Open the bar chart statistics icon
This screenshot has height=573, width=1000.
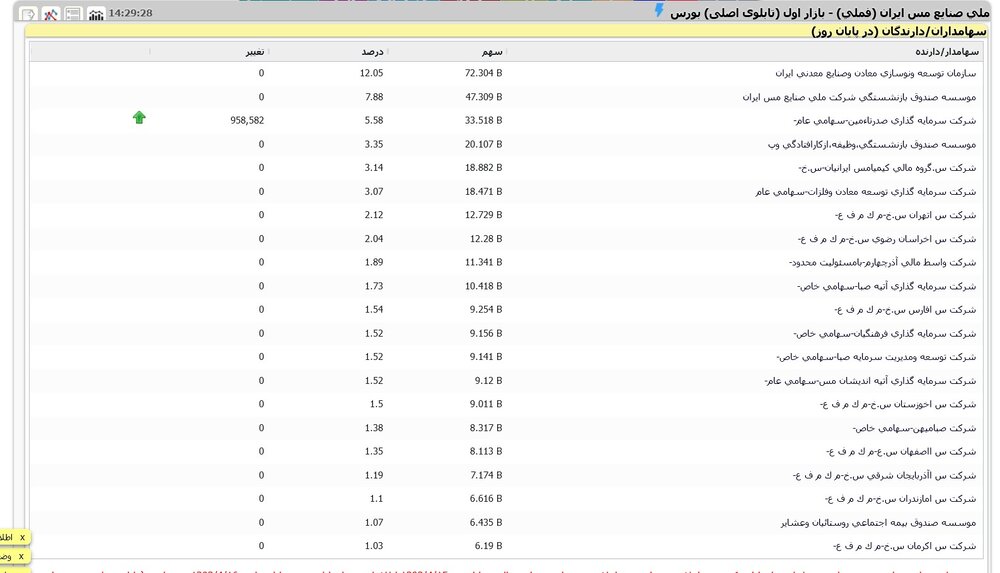[96, 14]
